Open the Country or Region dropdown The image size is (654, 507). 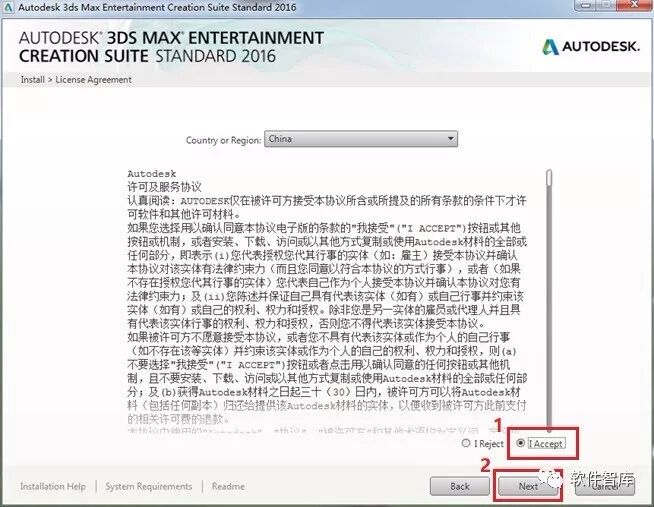361,139
